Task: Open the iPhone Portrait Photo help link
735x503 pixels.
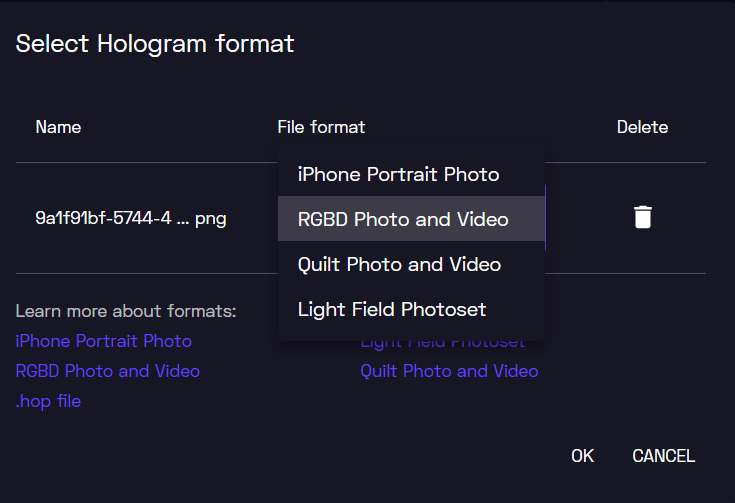Action: 104,341
